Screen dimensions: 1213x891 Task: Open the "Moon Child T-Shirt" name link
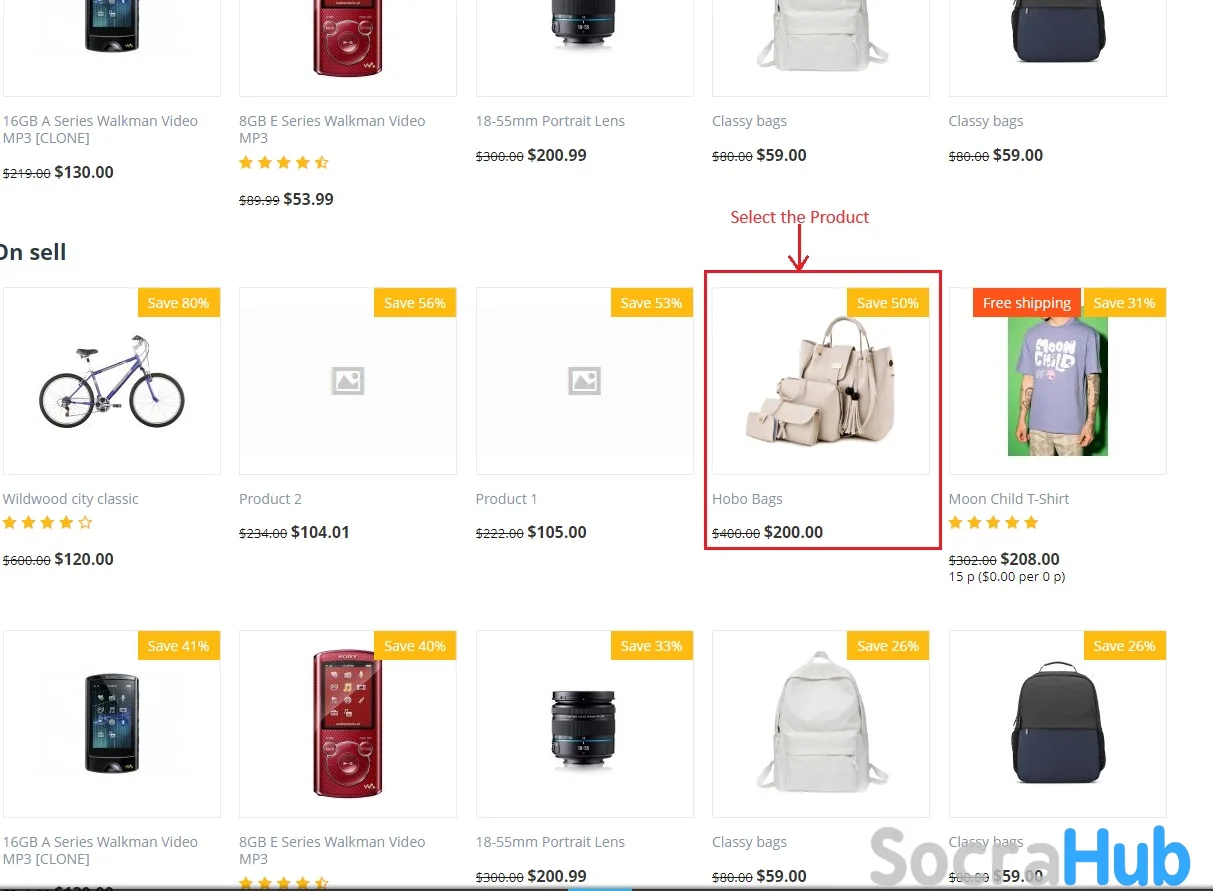(x=1009, y=499)
